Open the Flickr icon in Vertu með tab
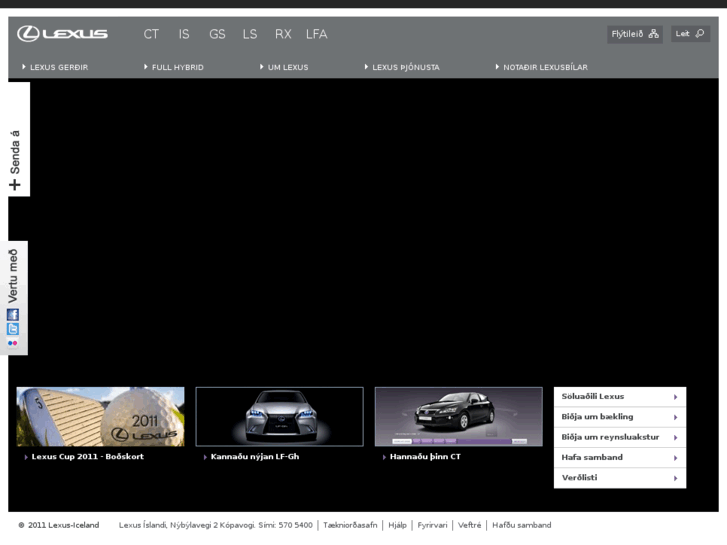 tap(13, 343)
